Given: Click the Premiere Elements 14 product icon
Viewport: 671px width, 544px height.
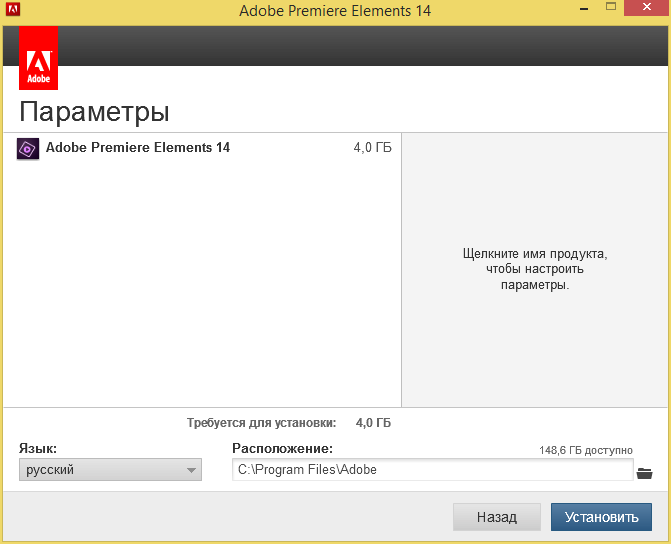Looking at the screenshot, I should pos(28,149).
